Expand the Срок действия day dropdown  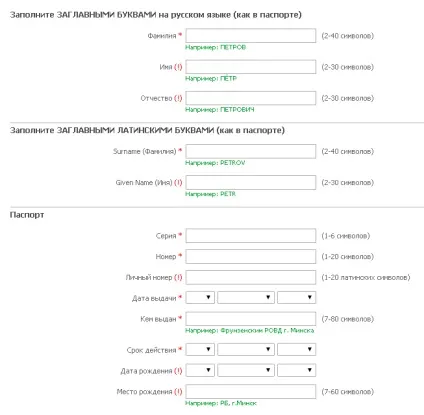click(200, 350)
